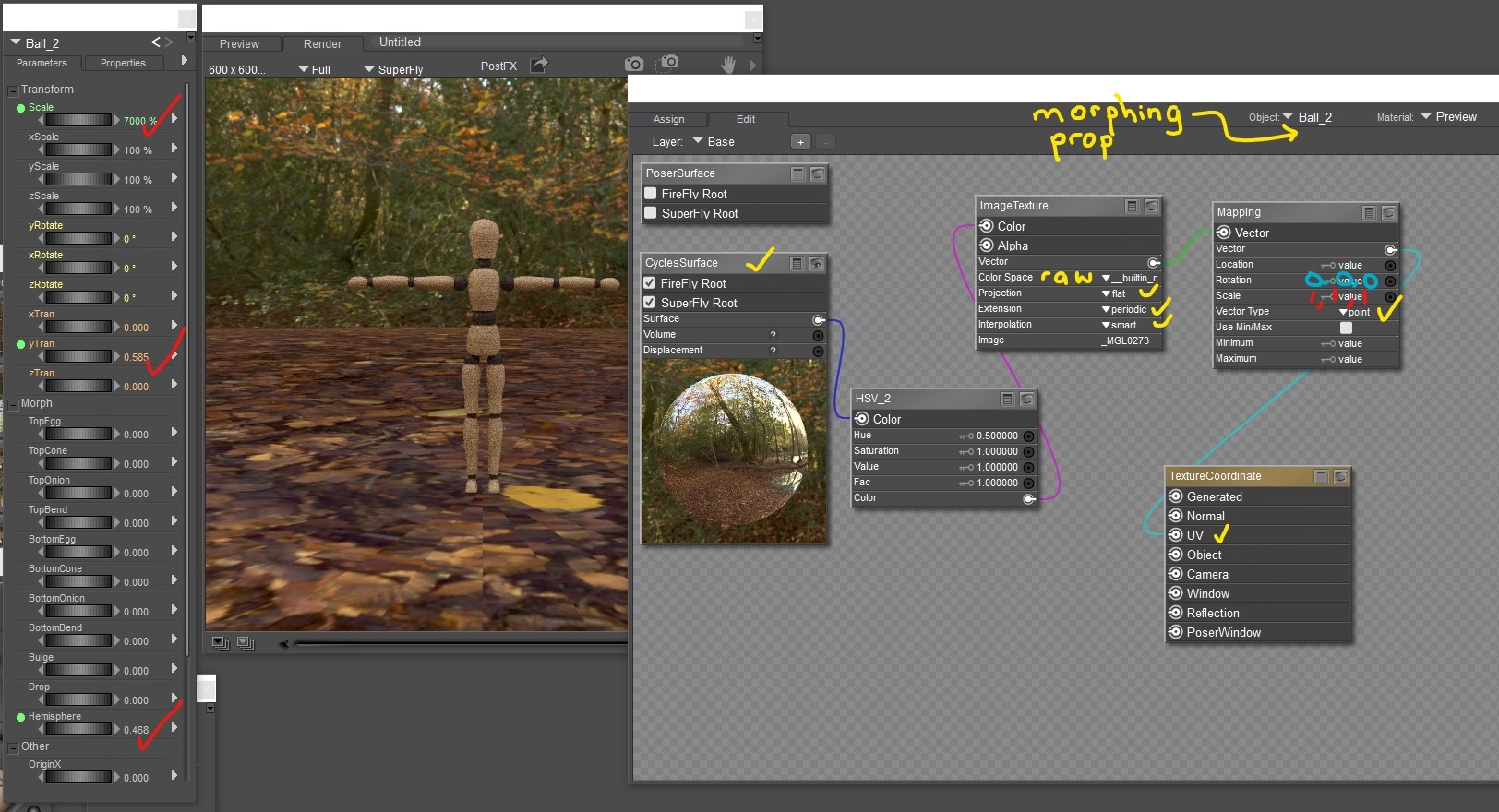Image resolution: width=1499 pixels, height=812 pixels.
Task: Collapse the ImageTexture node panel icon
Action: [1132, 207]
